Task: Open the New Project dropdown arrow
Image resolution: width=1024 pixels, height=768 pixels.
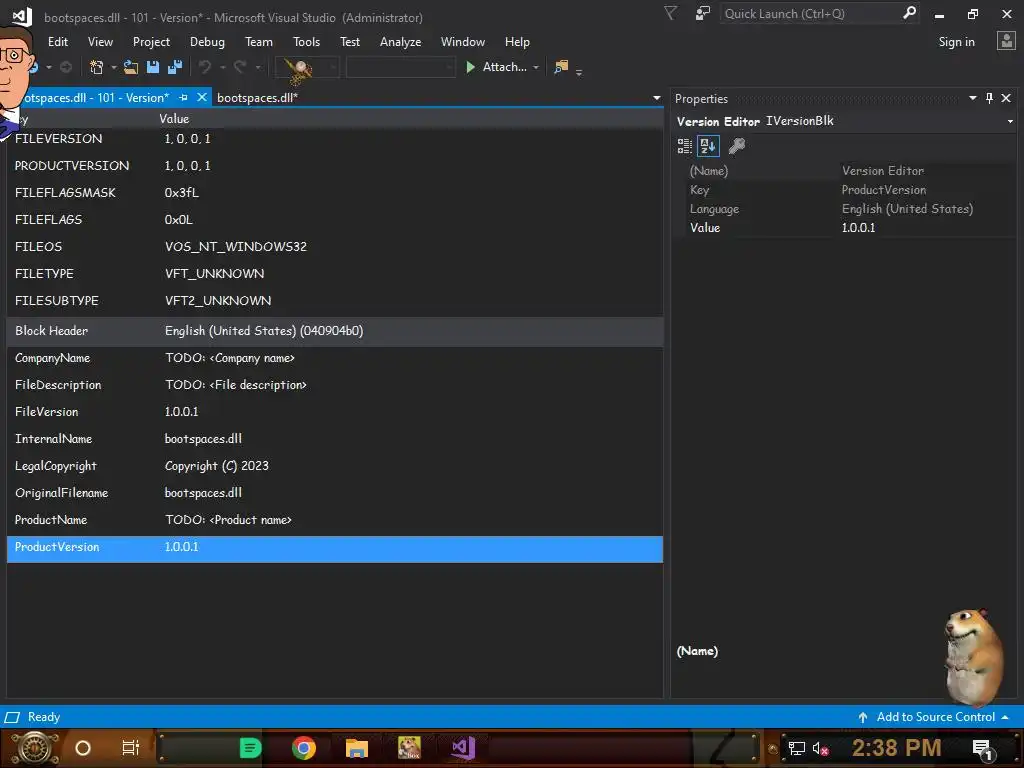Action: tap(114, 67)
